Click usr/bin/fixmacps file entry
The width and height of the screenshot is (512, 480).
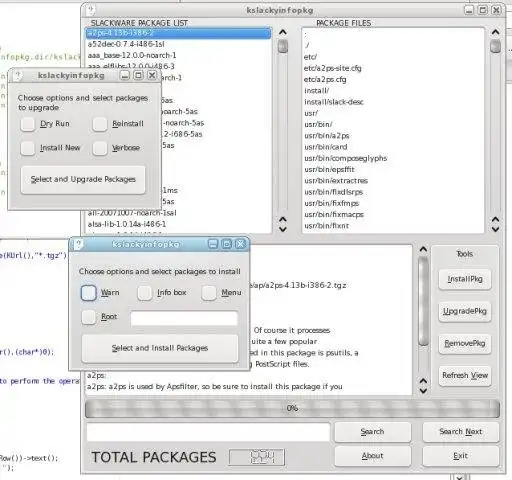point(334,215)
